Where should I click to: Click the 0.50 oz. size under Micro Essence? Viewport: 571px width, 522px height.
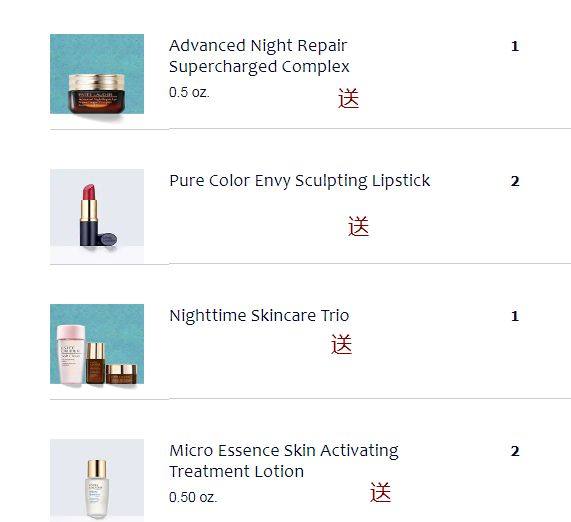point(193,497)
